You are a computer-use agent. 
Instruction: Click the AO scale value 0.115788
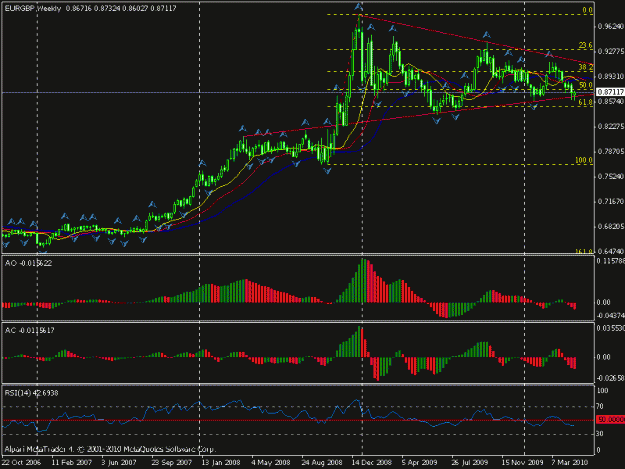611,261
